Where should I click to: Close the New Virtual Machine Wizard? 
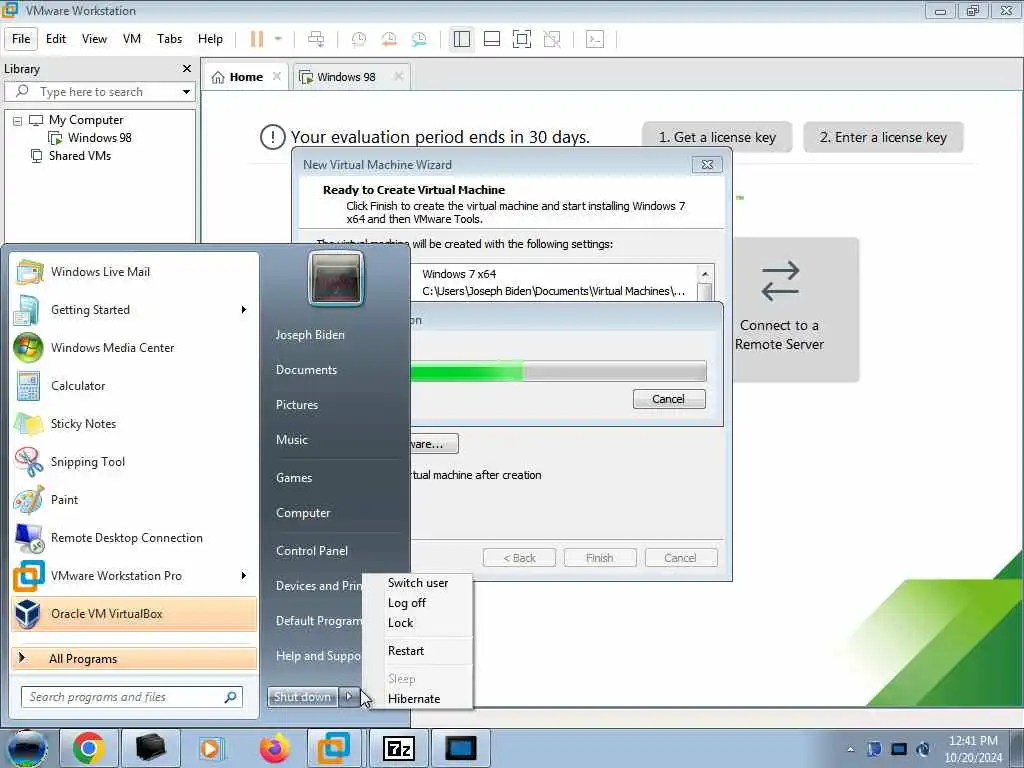click(x=707, y=165)
